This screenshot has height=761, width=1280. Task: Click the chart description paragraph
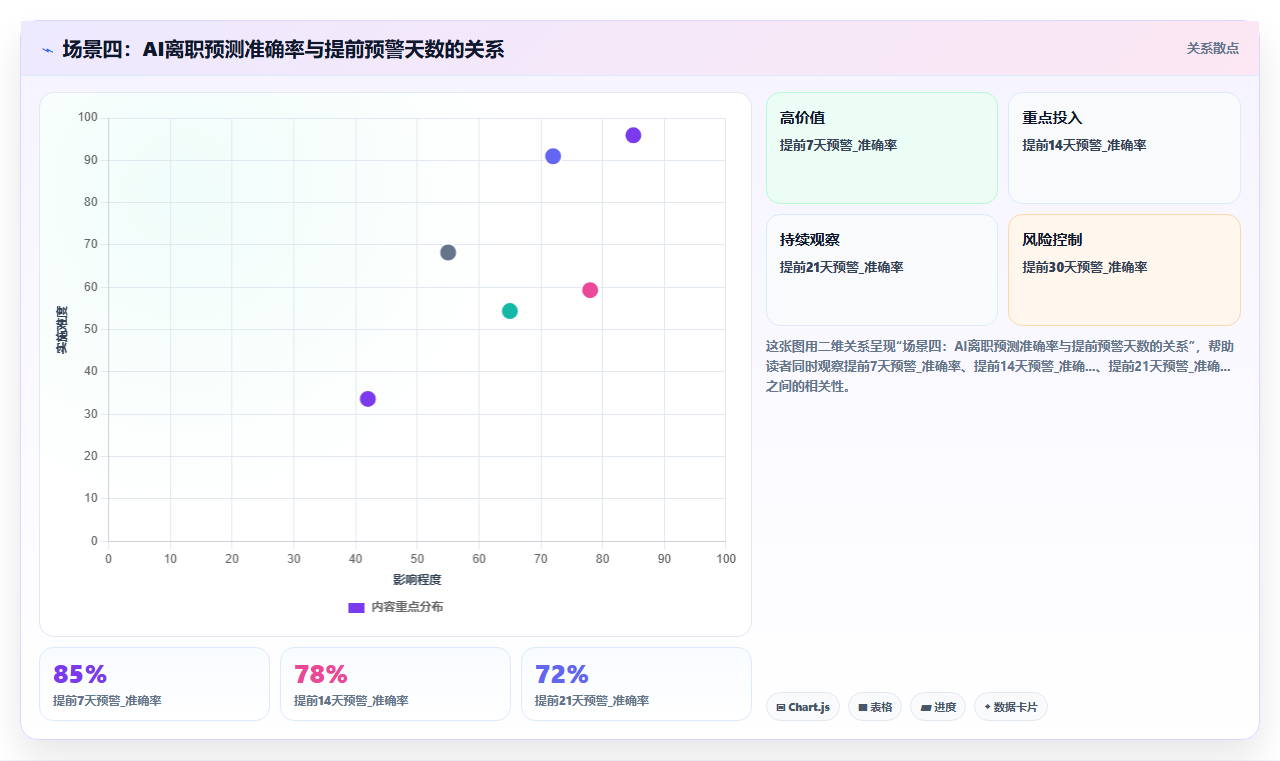(999, 366)
